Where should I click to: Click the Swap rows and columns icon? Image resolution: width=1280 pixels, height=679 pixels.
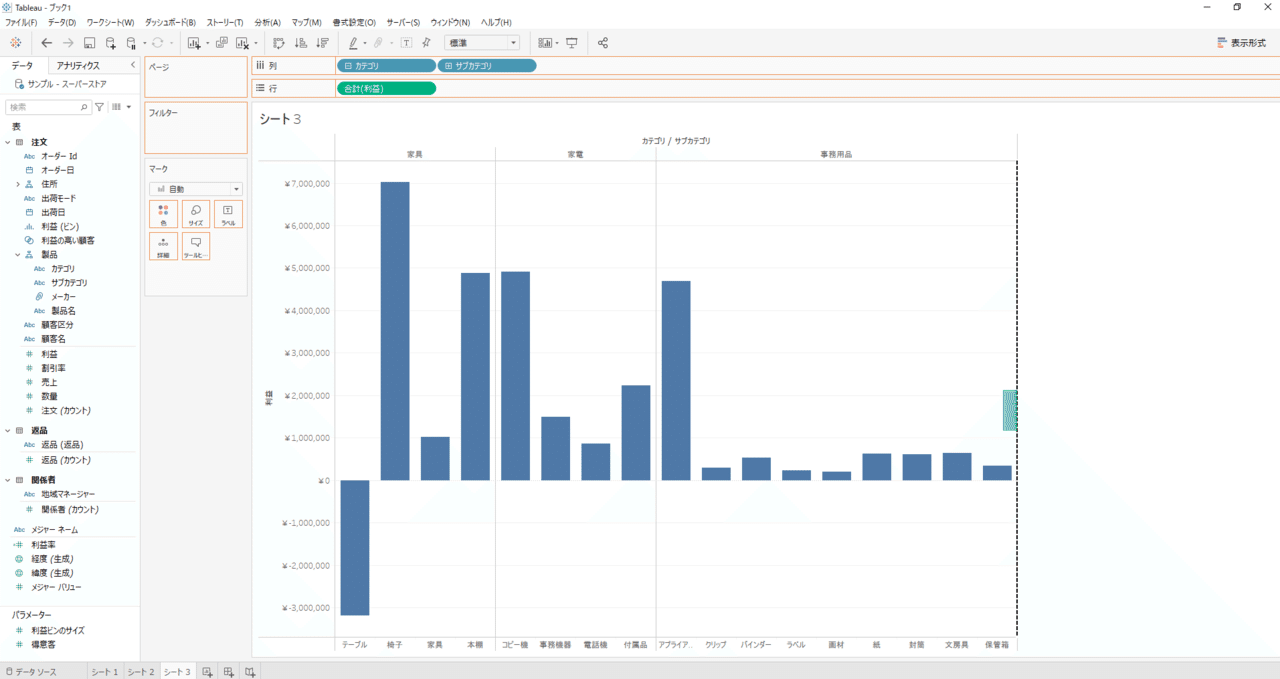279,43
